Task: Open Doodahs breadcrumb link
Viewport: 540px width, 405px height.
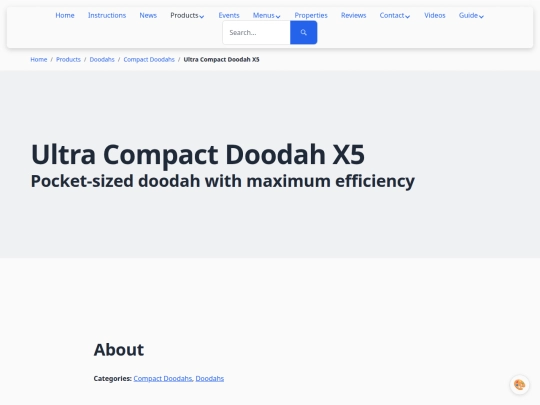Action: click(x=102, y=60)
